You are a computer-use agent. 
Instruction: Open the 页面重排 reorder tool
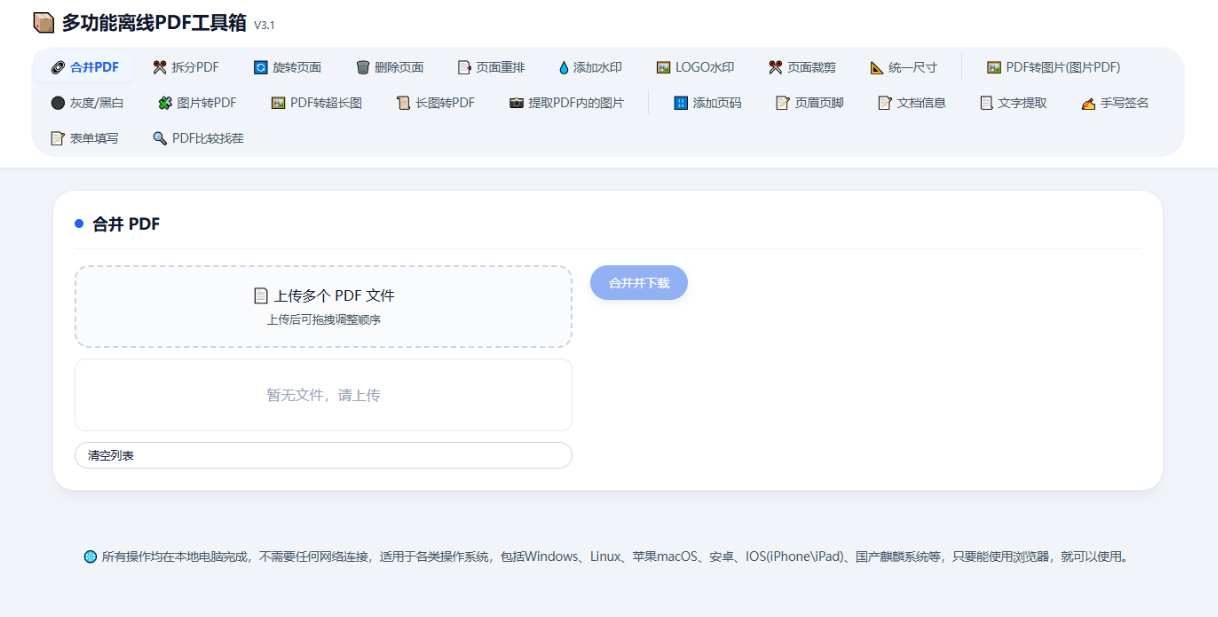490,67
